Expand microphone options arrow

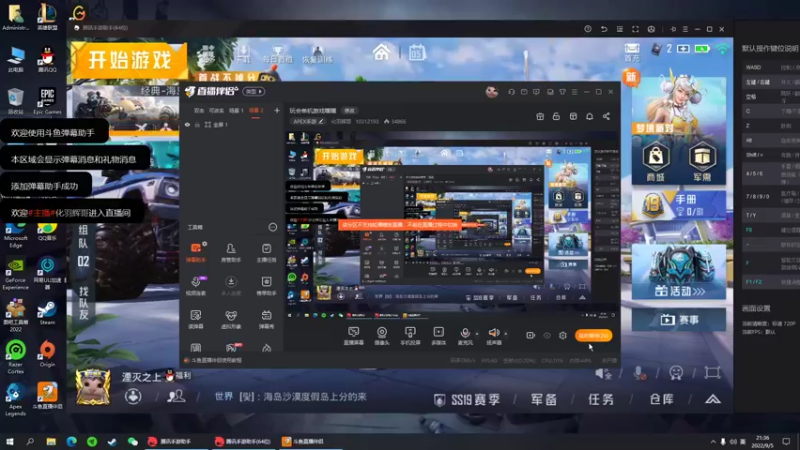[477, 334]
